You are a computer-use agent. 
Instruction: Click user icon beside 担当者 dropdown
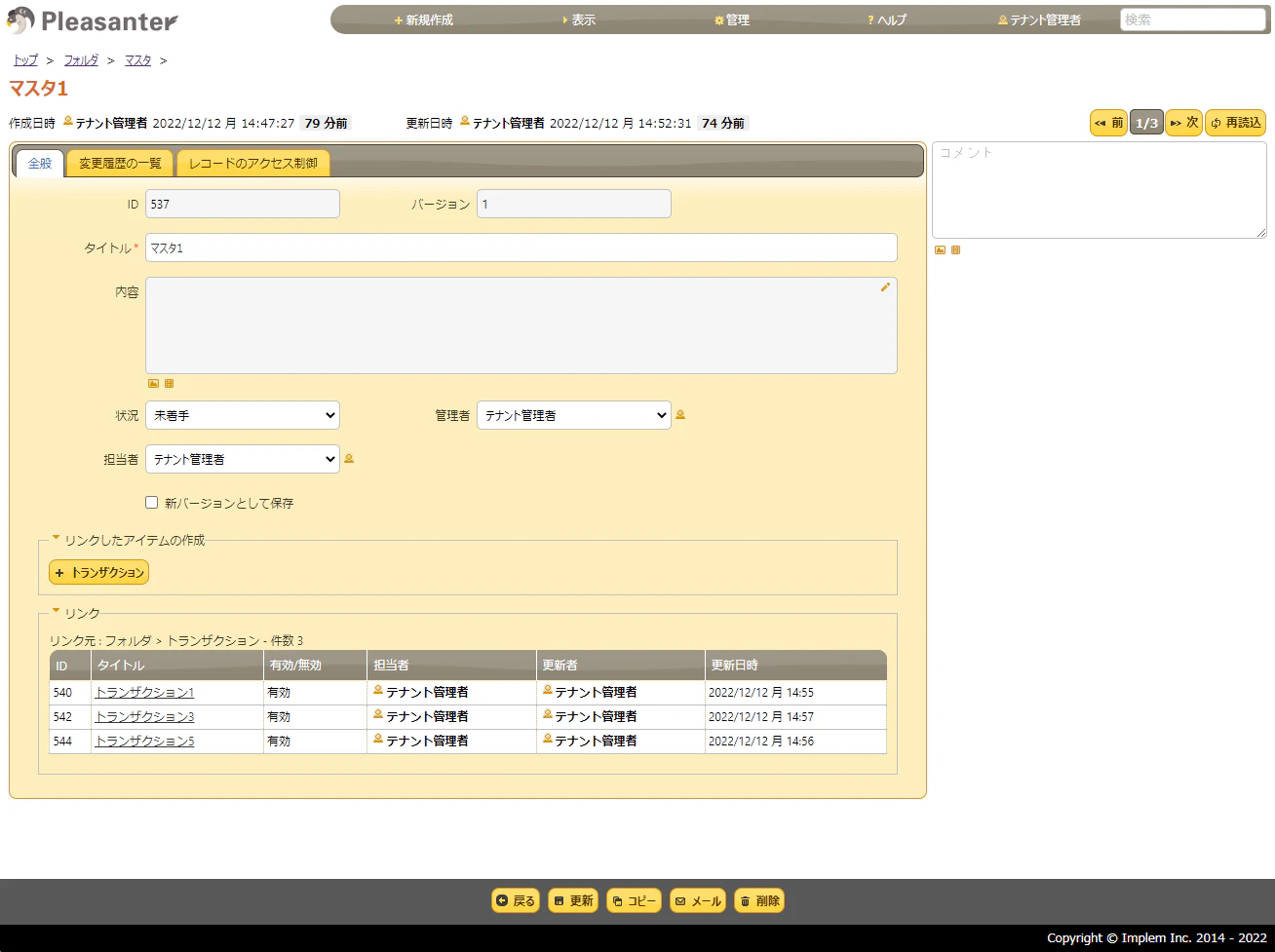(349, 459)
